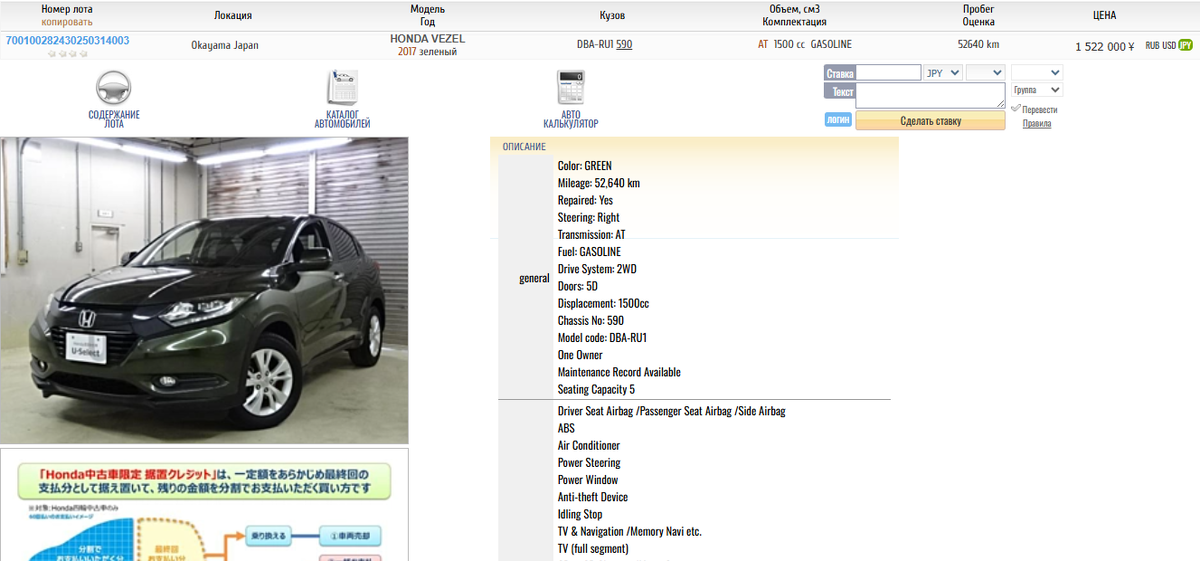Click the Idling Stop feature line
Image resolution: width=1200 pixels, height=561 pixels.
tap(580, 514)
